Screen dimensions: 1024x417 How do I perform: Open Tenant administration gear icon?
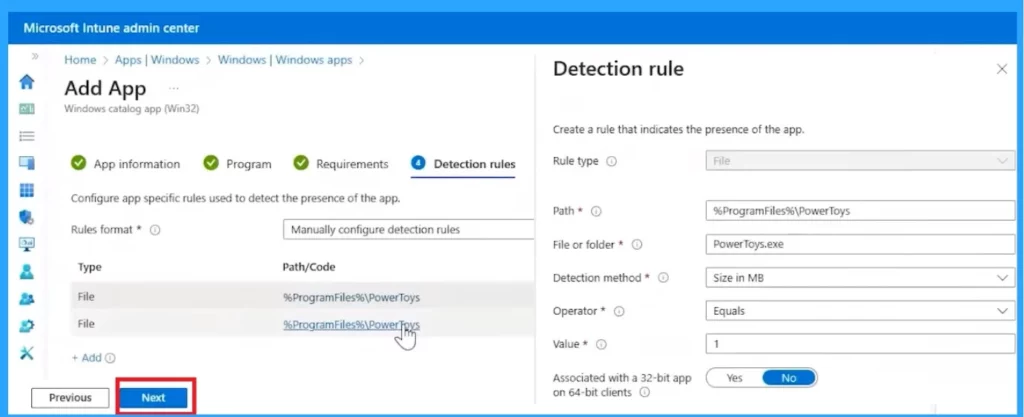27,326
